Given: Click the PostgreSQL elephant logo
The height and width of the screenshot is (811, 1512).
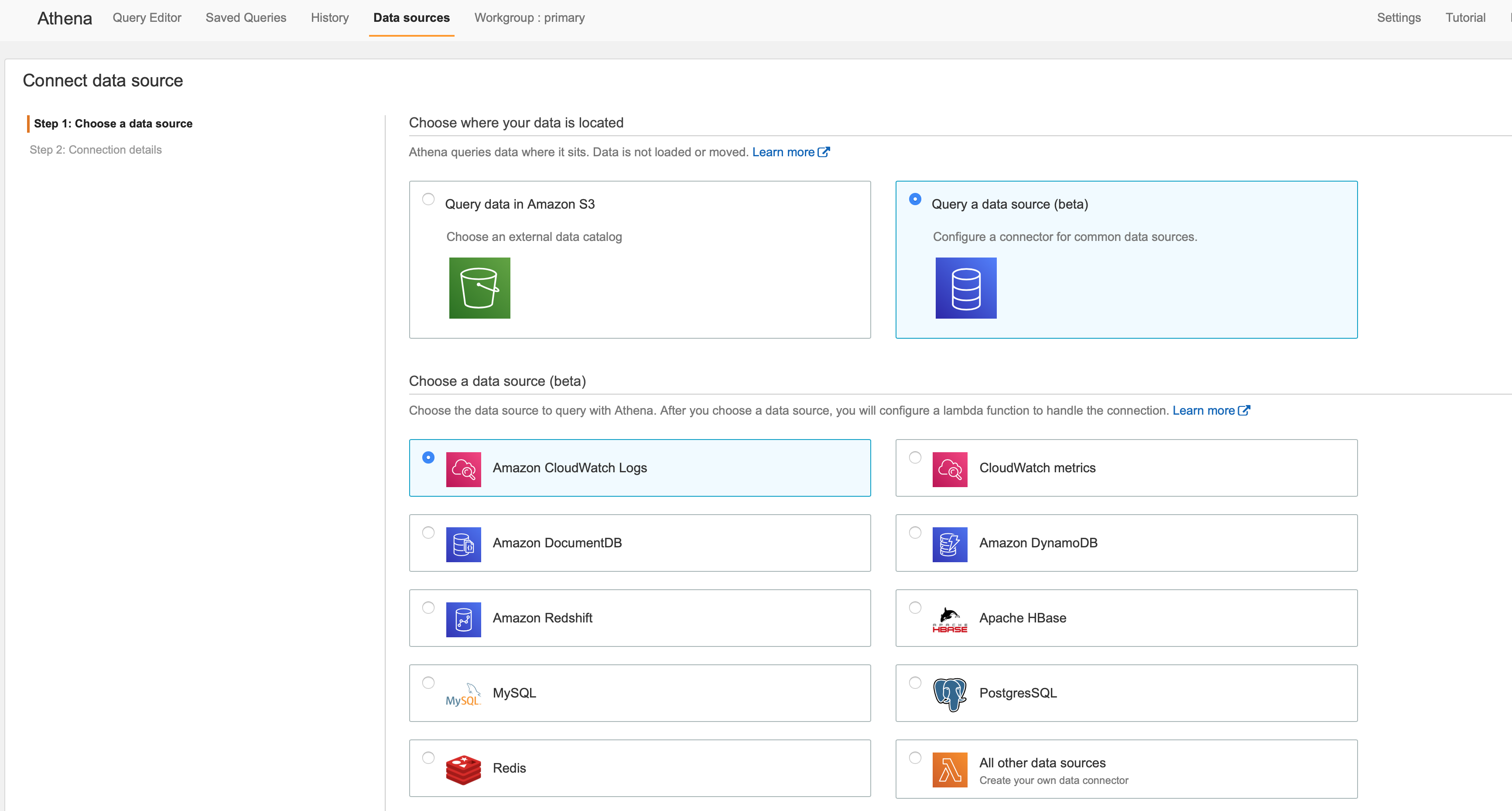Looking at the screenshot, I should (950, 695).
